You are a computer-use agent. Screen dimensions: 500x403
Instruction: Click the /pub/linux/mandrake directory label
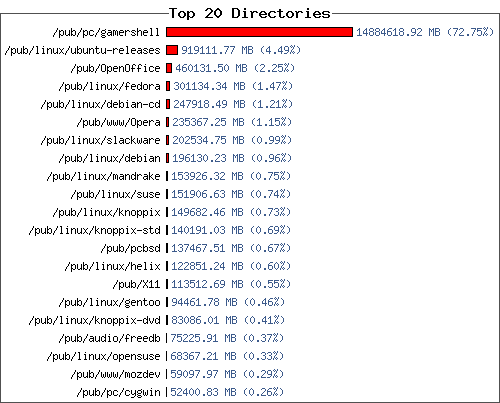pos(103,177)
